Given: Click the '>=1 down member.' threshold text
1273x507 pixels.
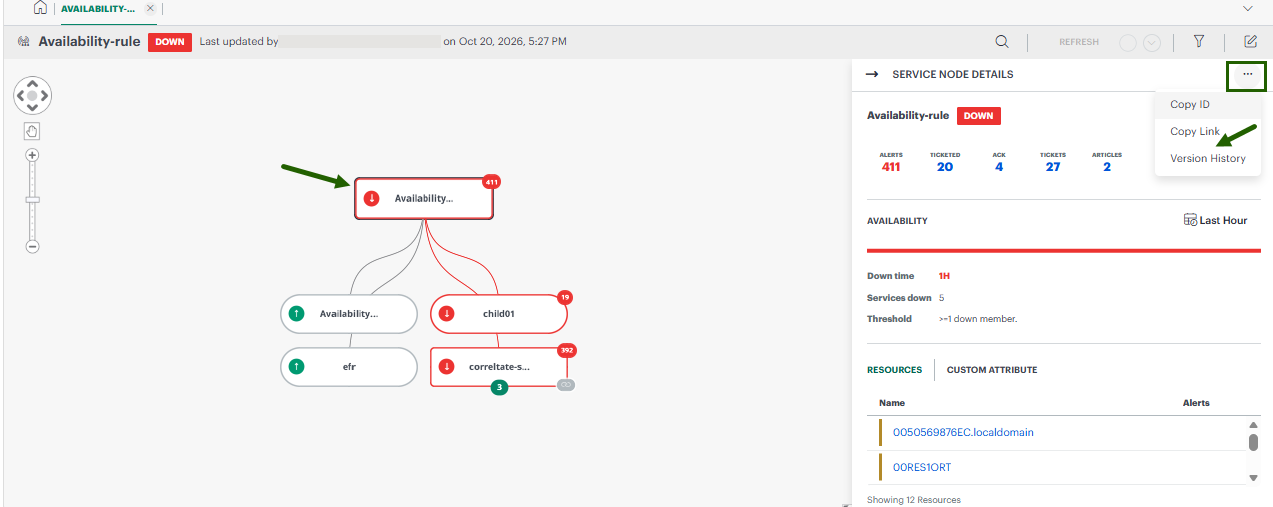Looking at the screenshot, I should pyautogui.click(x=978, y=319).
